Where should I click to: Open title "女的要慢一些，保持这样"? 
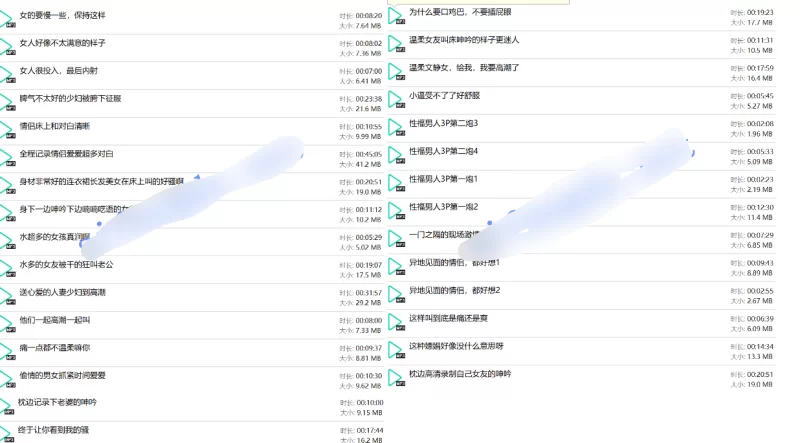(62, 15)
